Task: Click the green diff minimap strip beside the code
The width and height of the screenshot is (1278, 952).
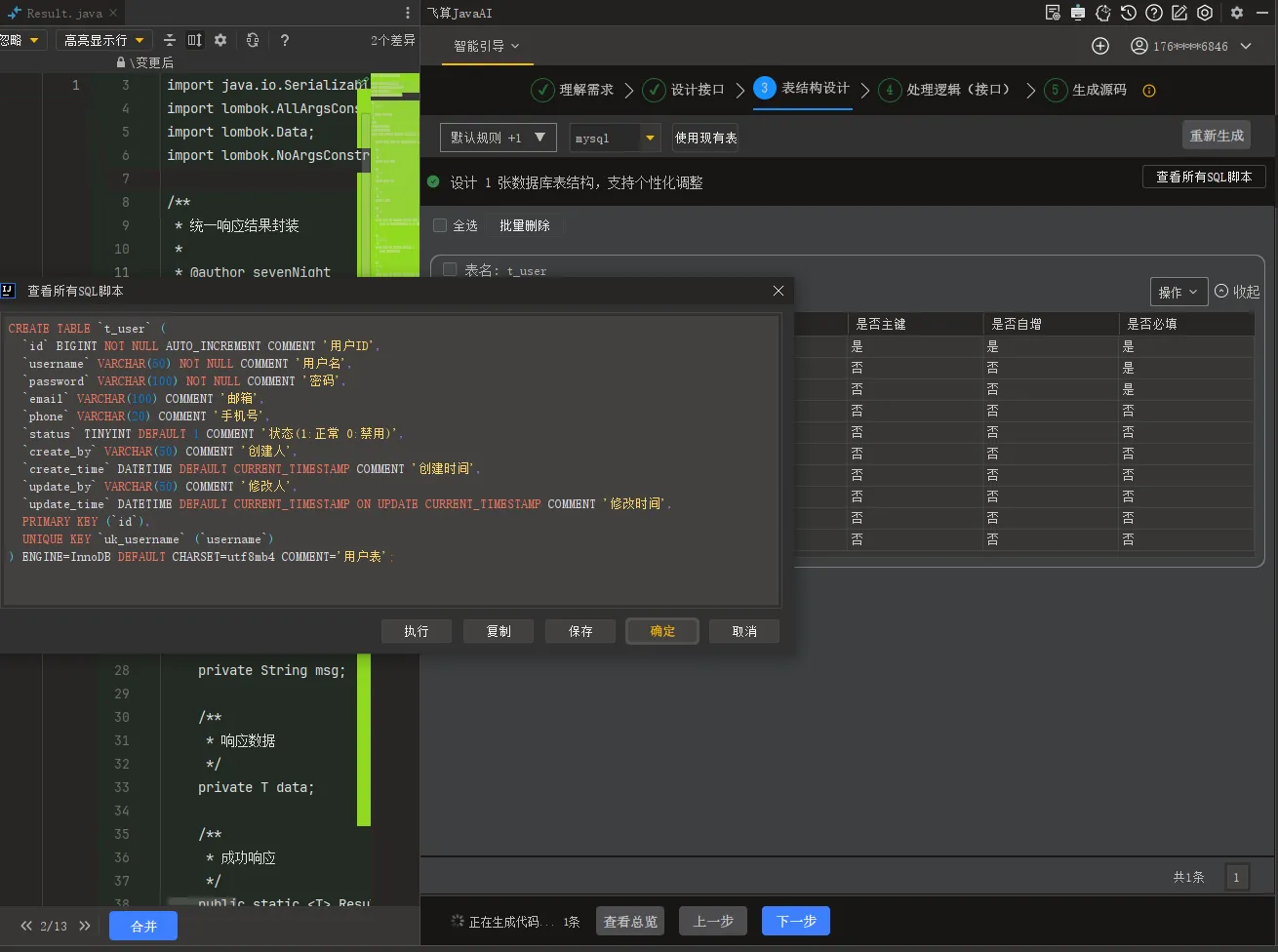Action: [395, 176]
